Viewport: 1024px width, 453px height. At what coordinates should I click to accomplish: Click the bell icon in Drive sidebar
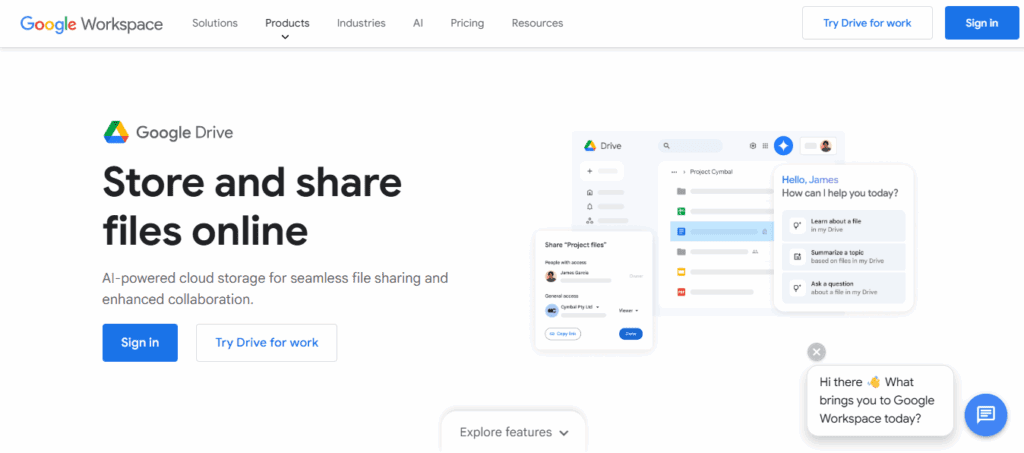pos(590,206)
